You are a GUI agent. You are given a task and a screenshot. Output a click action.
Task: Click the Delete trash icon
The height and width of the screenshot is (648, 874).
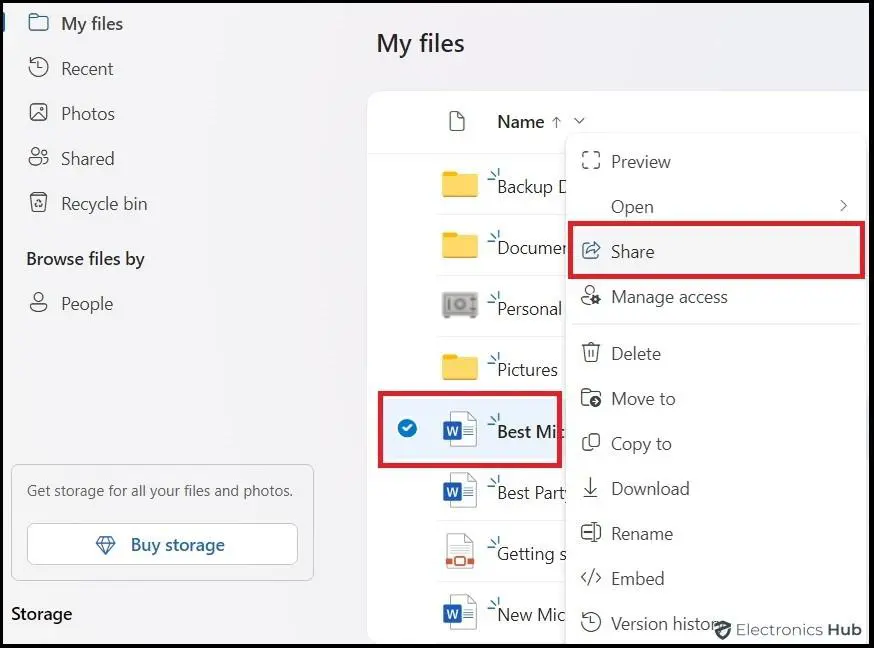tap(591, 353)
